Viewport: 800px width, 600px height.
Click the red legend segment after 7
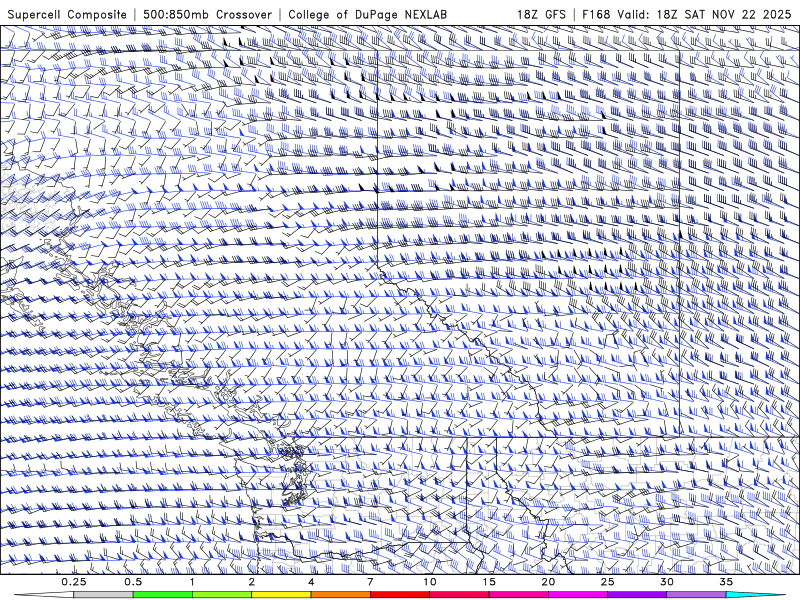click(x=400, y=595)
